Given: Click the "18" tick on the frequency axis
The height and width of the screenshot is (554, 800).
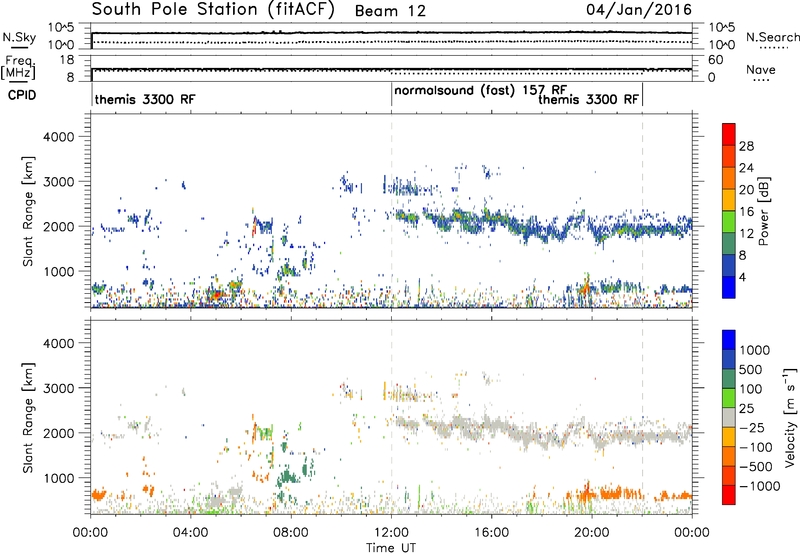Looking at the screenshot, I should [67, 60].
